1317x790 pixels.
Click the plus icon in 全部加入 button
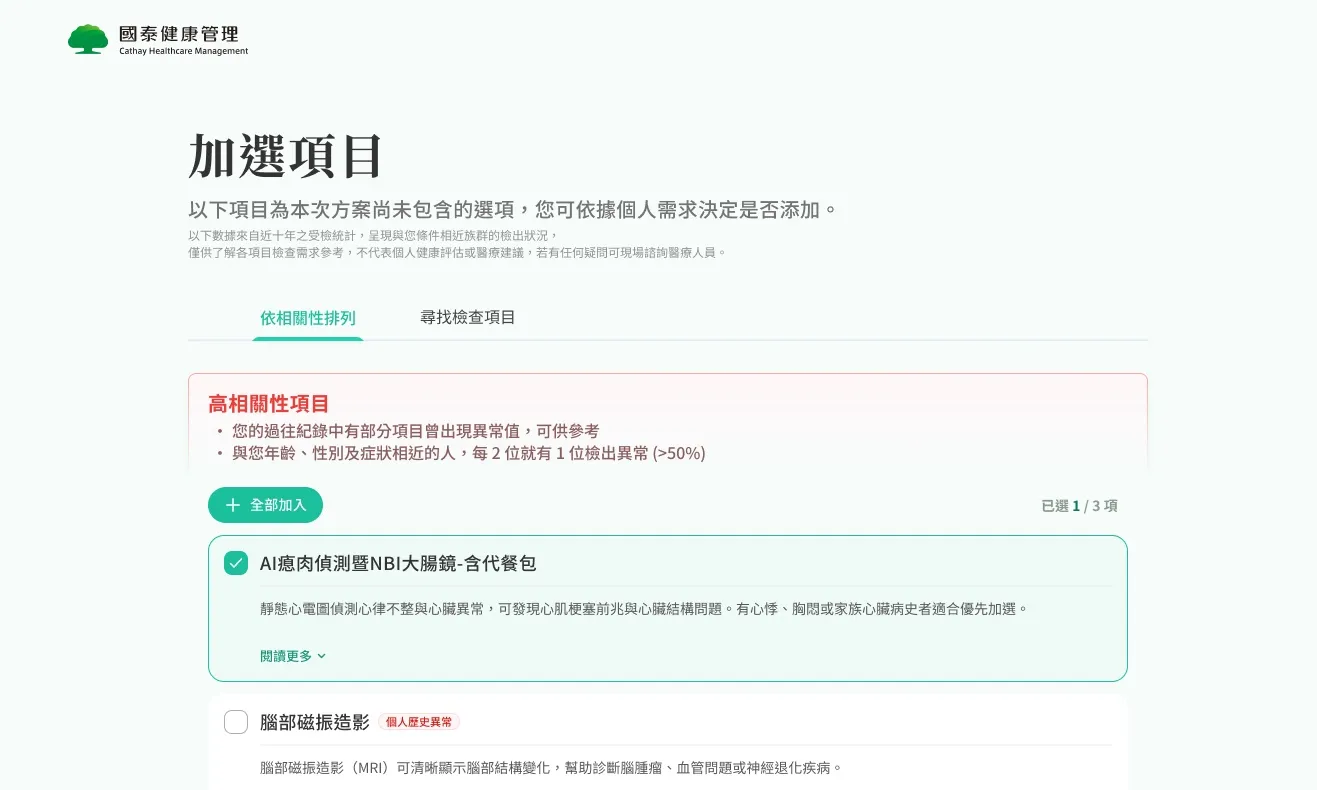(233, 505)
